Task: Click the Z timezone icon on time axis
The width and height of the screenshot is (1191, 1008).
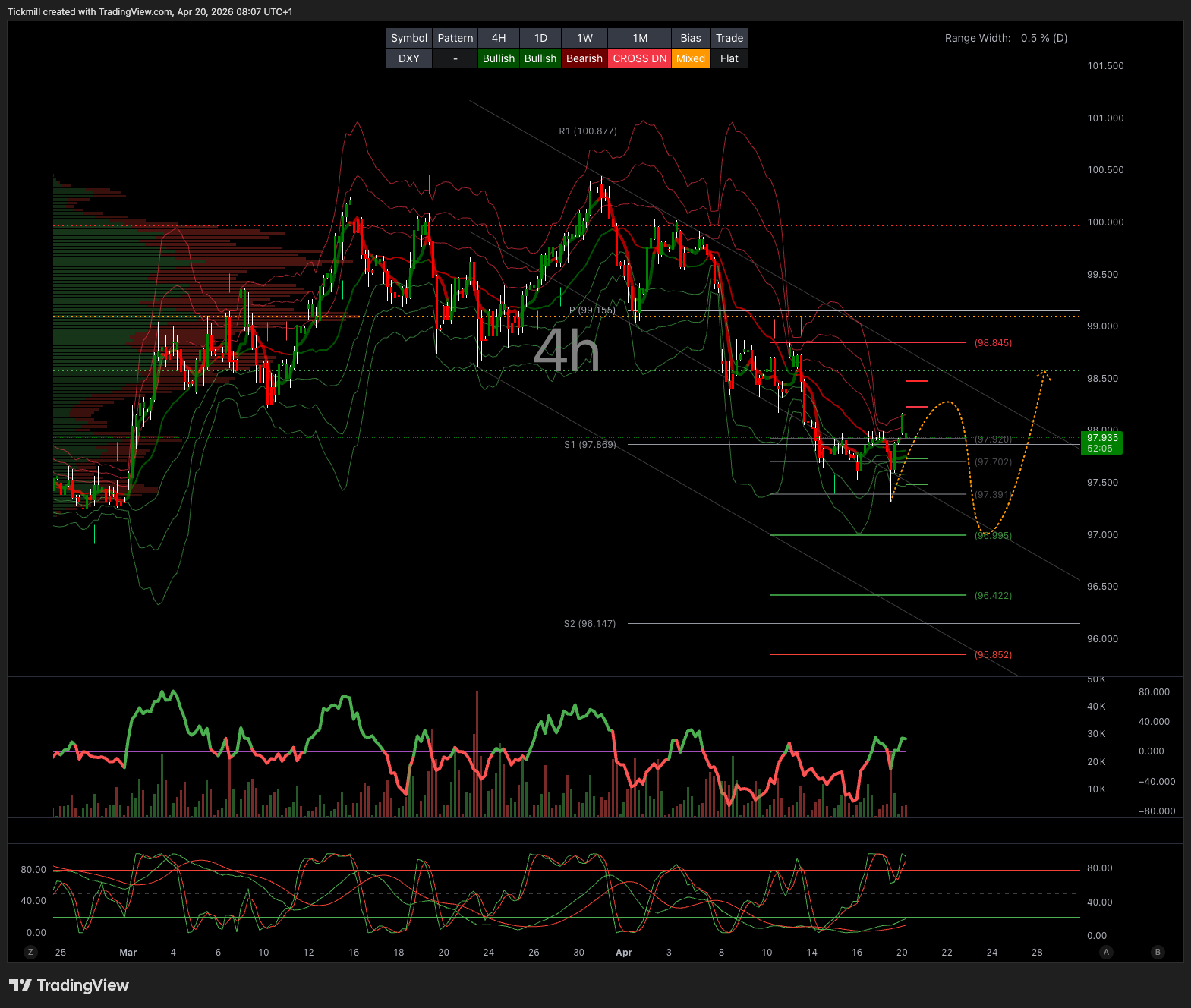Action: pyautogui.click(x=30, y=952)
